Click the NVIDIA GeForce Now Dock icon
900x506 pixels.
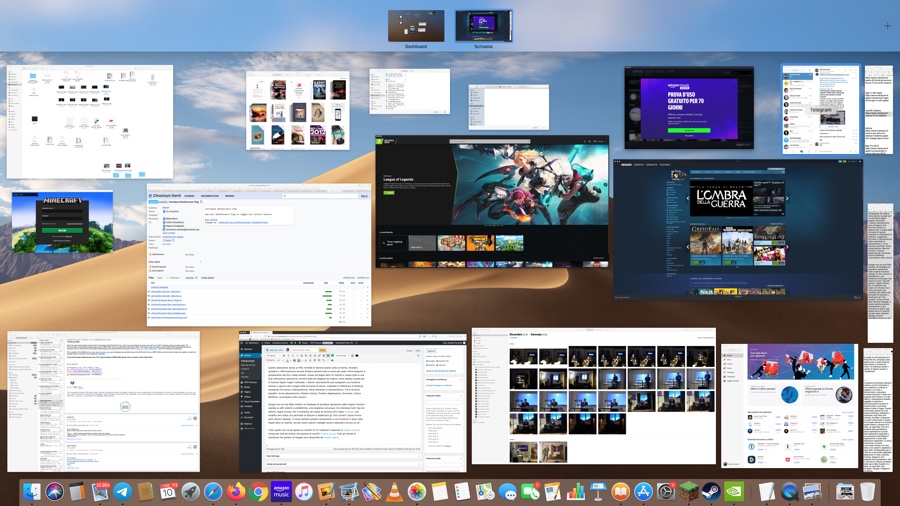(x=733, y=492)
